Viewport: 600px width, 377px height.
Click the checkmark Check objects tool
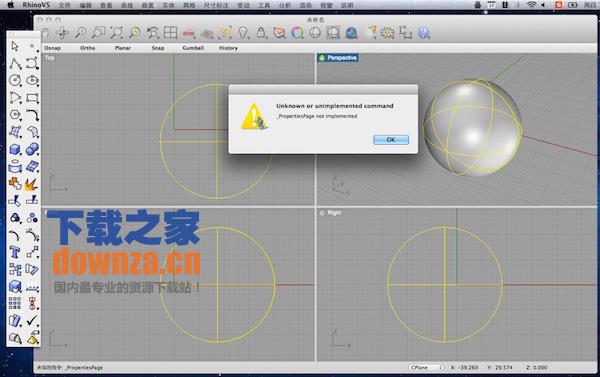tap(33, 320)
